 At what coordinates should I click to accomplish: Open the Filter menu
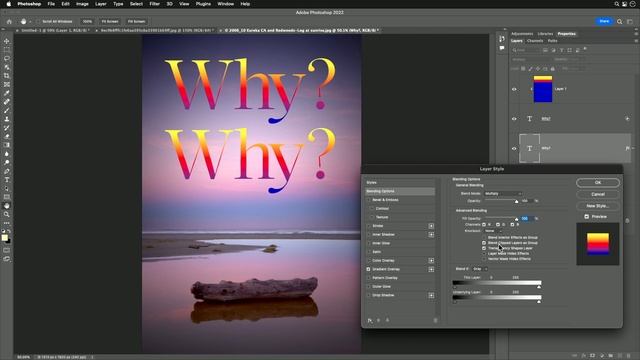[154, 4]
